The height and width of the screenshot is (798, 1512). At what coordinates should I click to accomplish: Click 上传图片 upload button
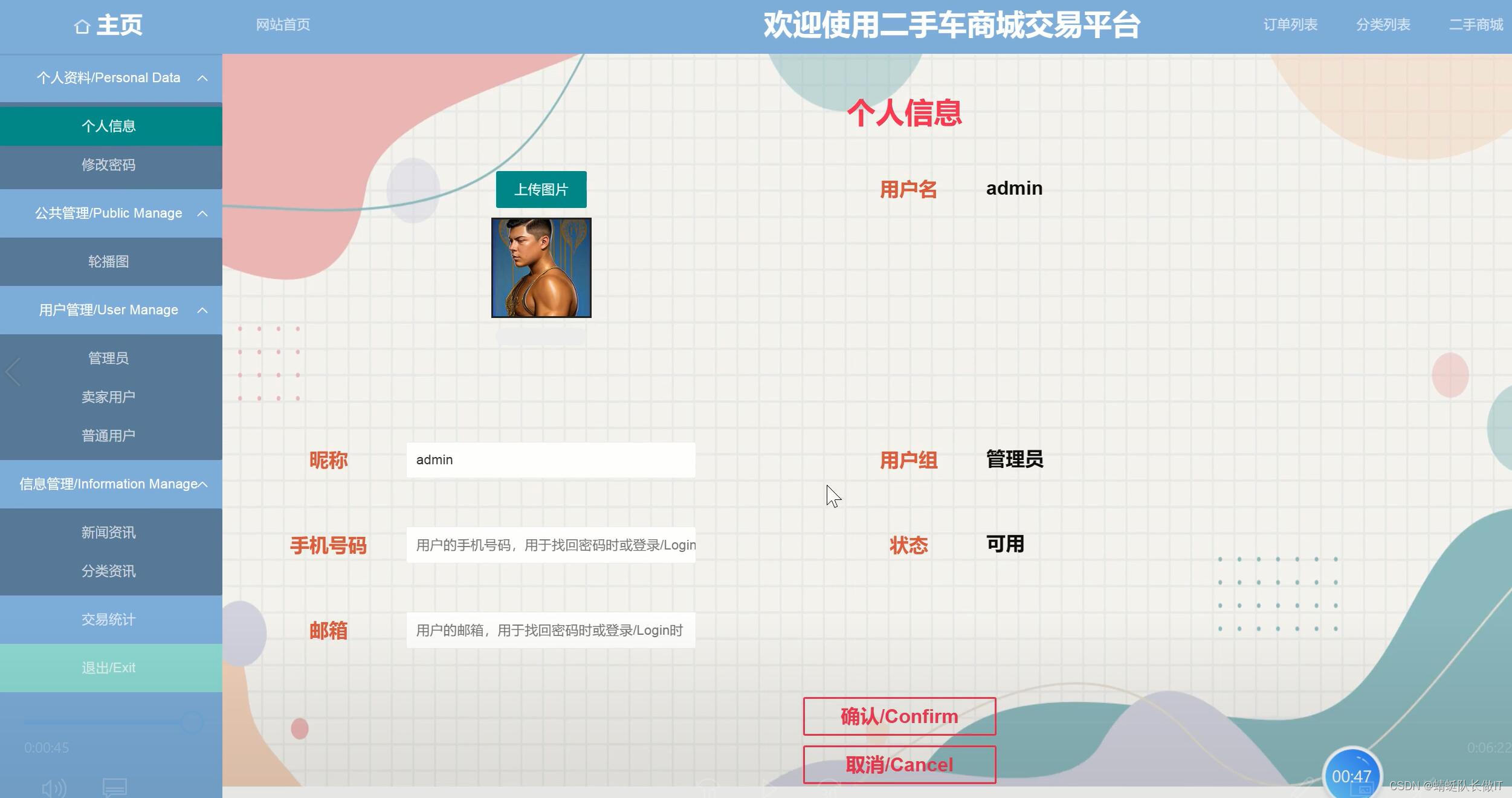coord(541,190)
